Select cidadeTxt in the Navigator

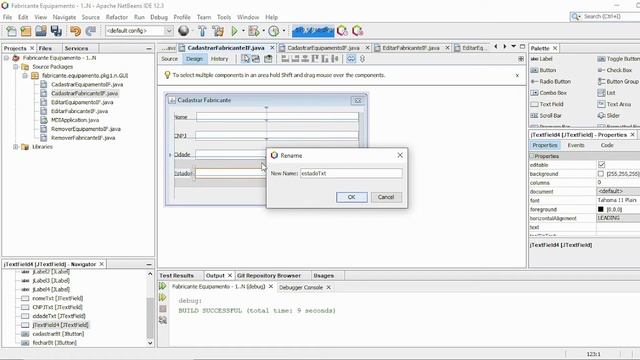click(x=59, y=316)
